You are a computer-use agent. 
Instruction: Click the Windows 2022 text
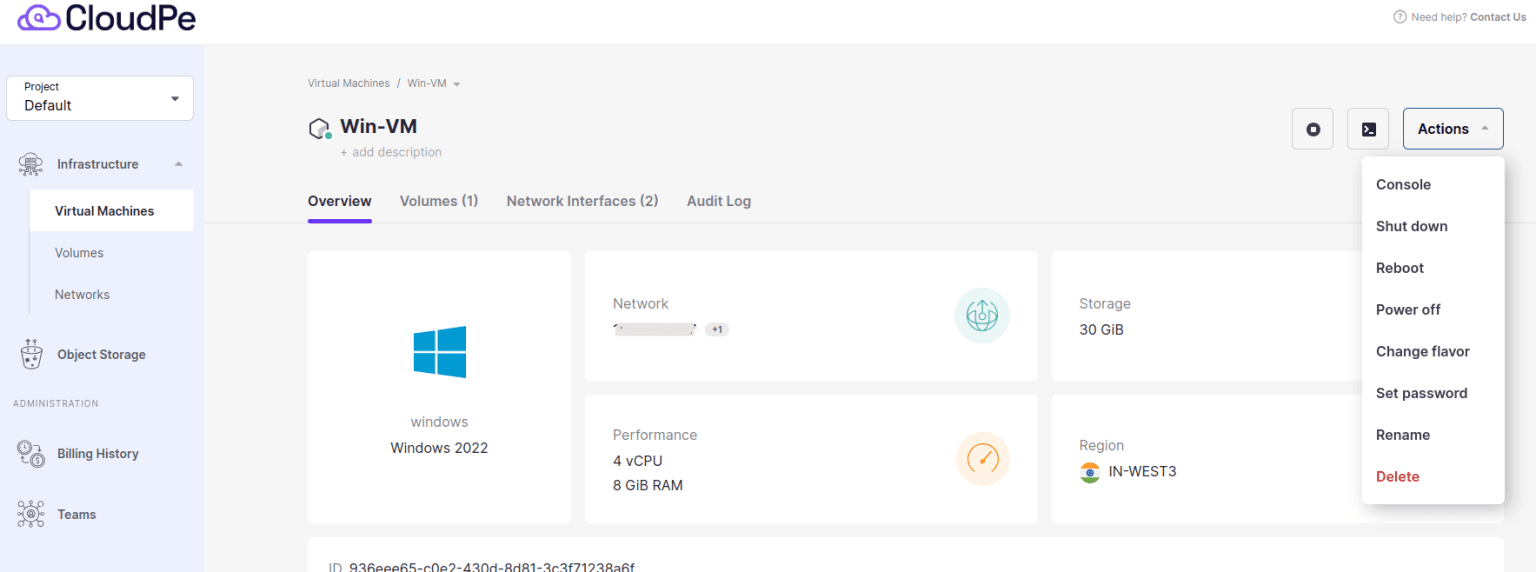point(439,448)
